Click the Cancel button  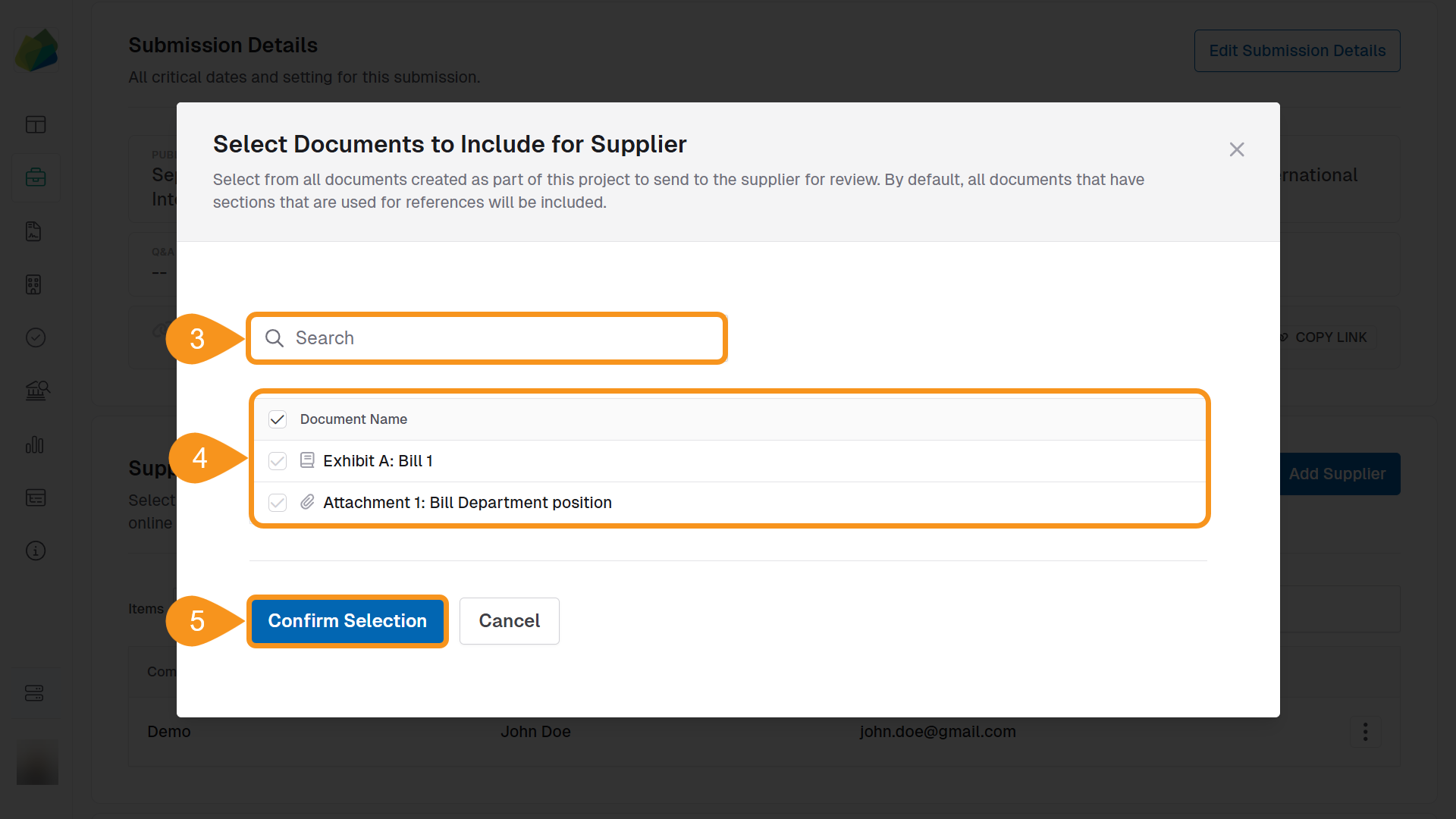point(509,620)
